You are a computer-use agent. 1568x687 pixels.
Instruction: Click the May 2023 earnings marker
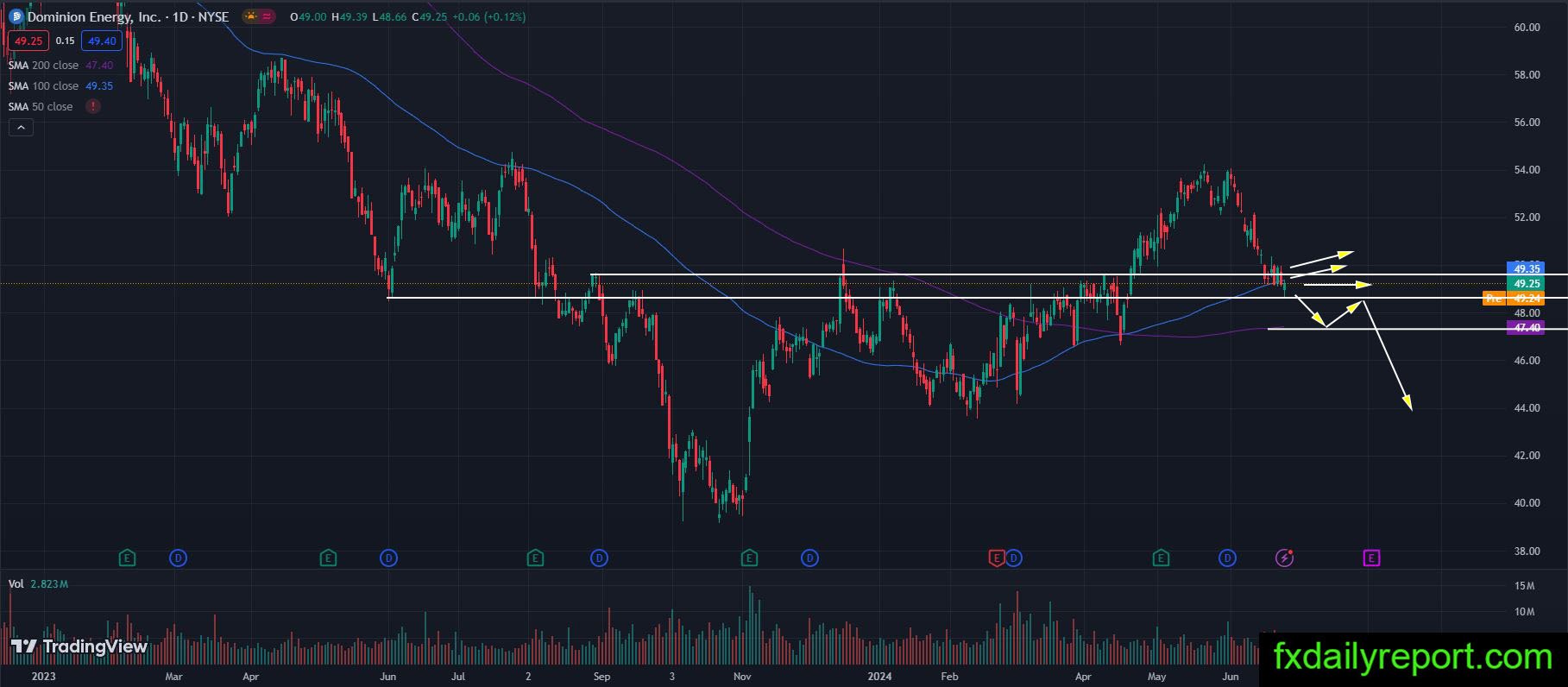click(328, 558)
